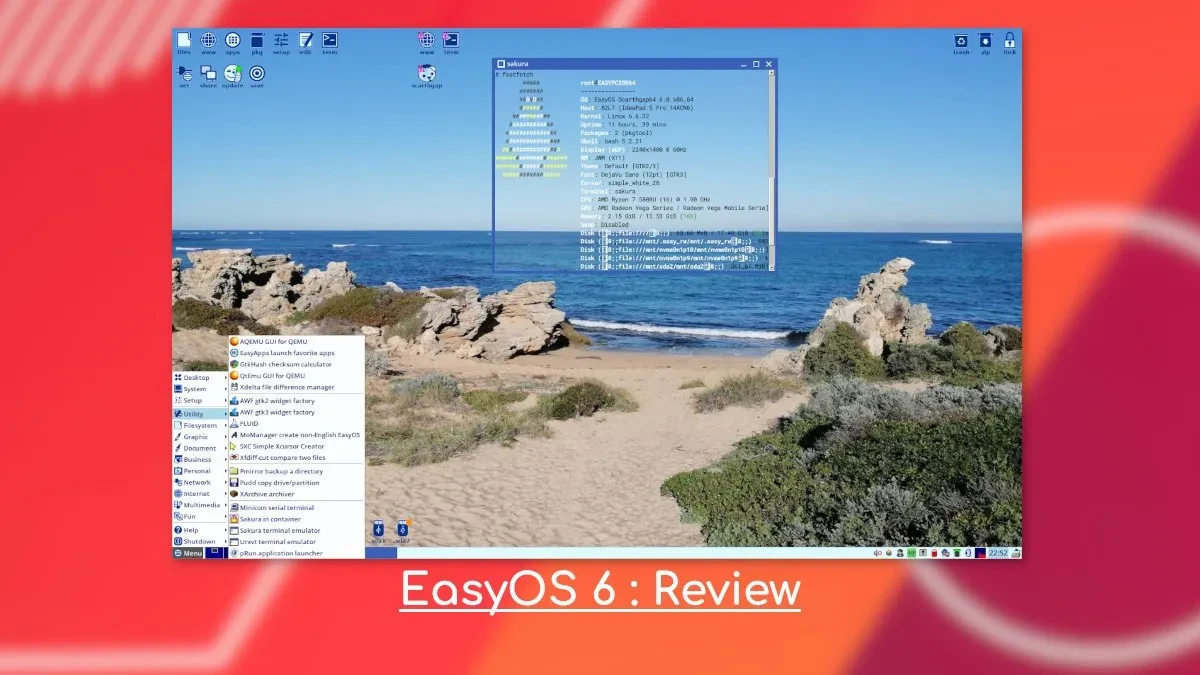Image resolution: width=1200 pixels, height=675 pixels.
Task: Expand the Fun menu category
Action: [x=200, y=516]
